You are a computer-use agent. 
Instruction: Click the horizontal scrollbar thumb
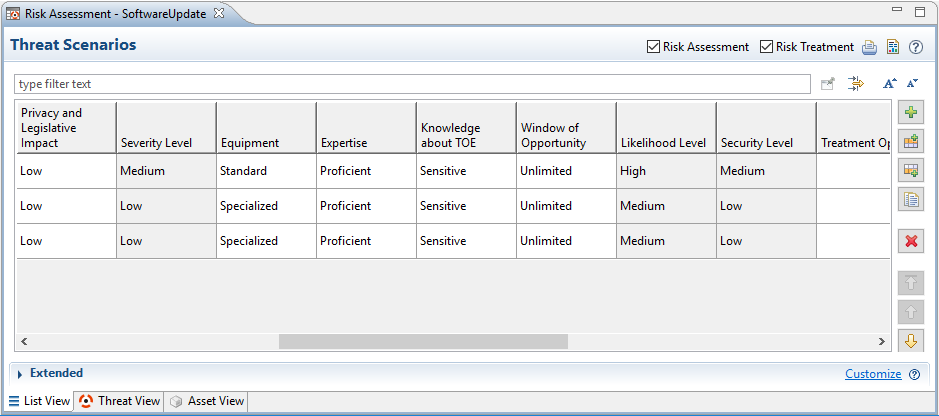tap(423, 342)
